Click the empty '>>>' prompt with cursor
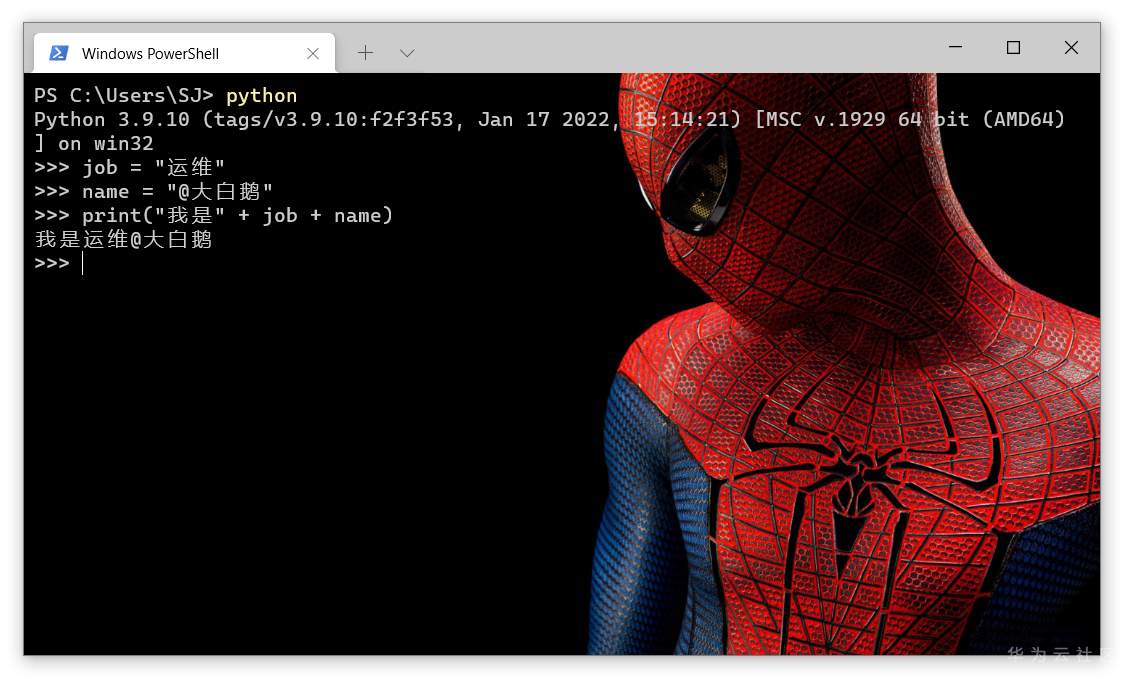The width and height of the screenshot is (1128, 680). 59,263
